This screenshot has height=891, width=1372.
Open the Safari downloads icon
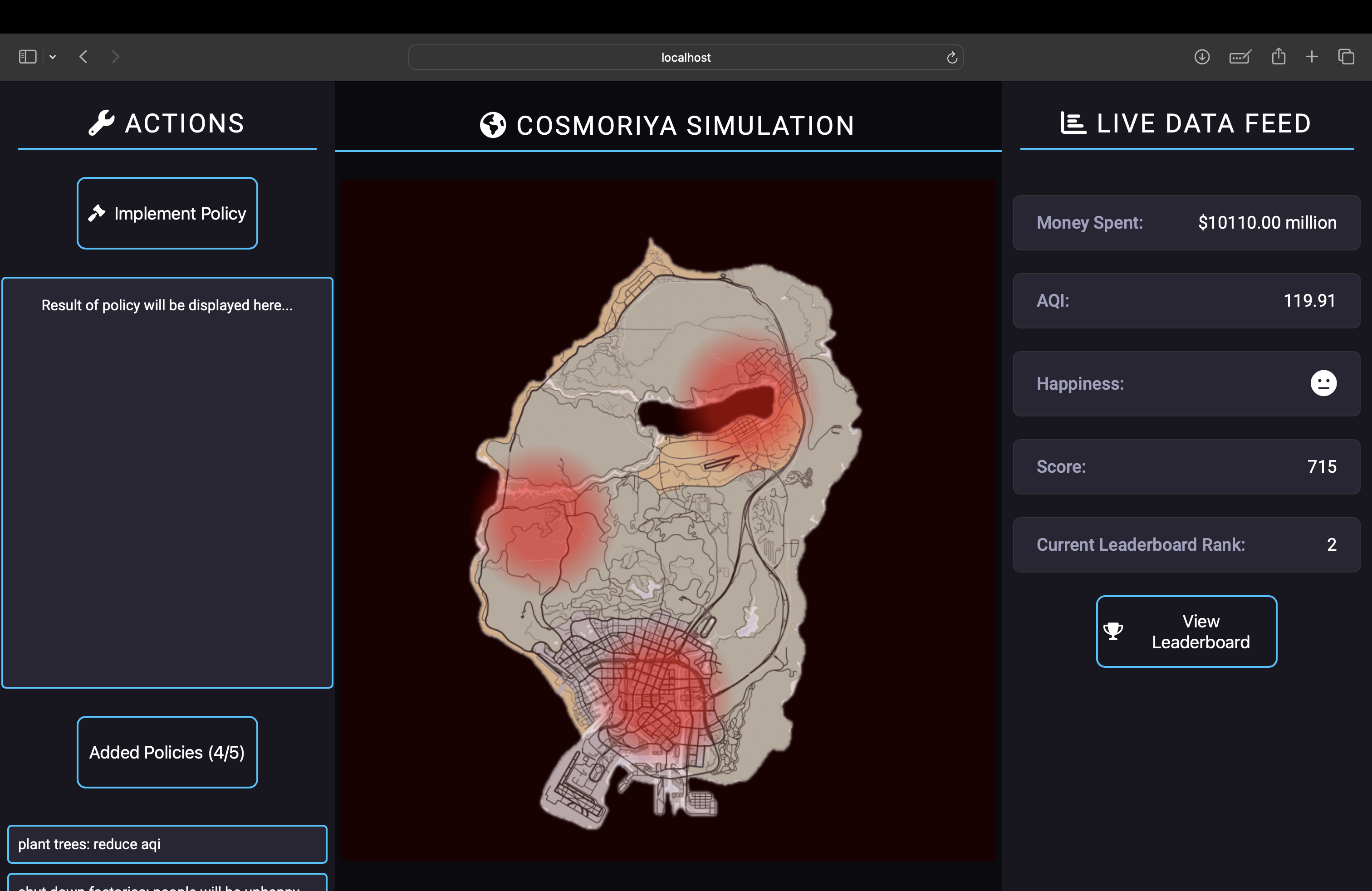[1201, 56]
